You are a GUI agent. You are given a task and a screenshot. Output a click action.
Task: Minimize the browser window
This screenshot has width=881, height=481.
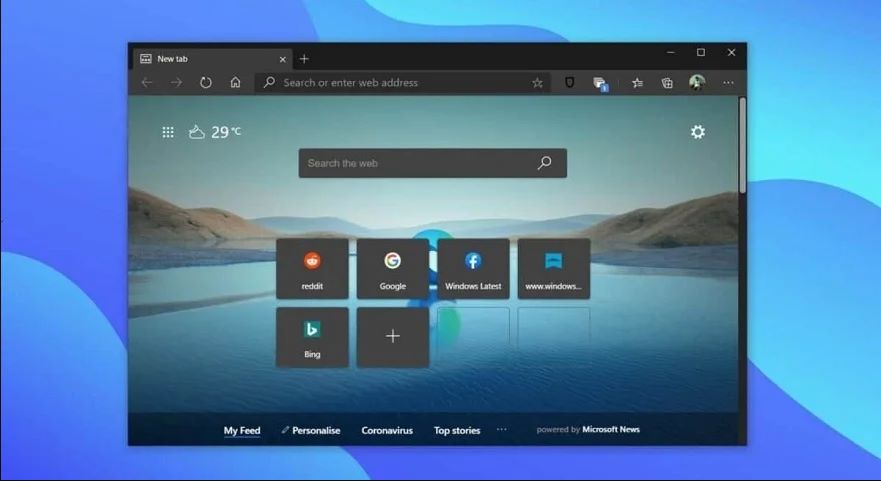tap(670, 52)
